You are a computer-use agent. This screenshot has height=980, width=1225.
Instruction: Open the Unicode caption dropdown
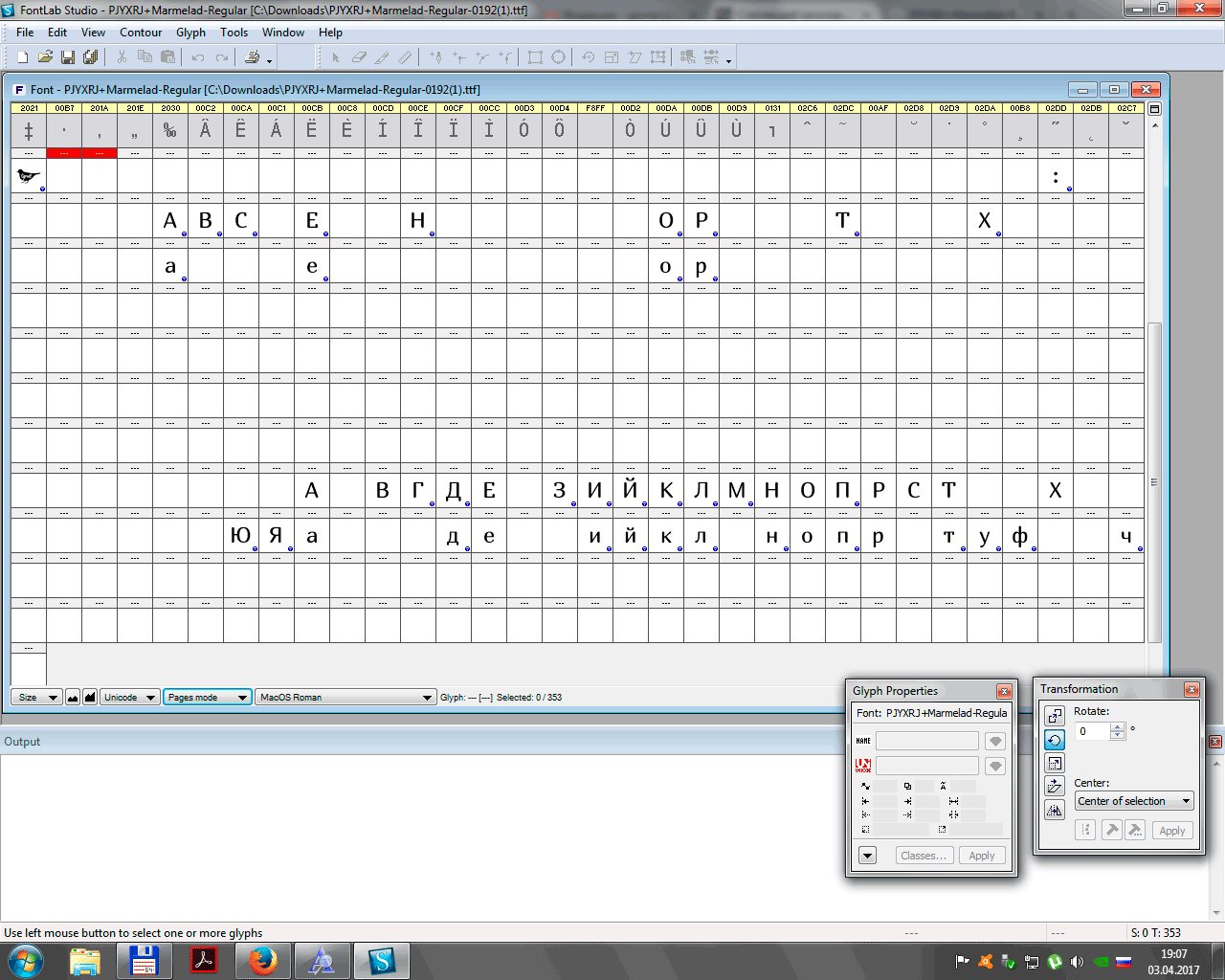130,697
